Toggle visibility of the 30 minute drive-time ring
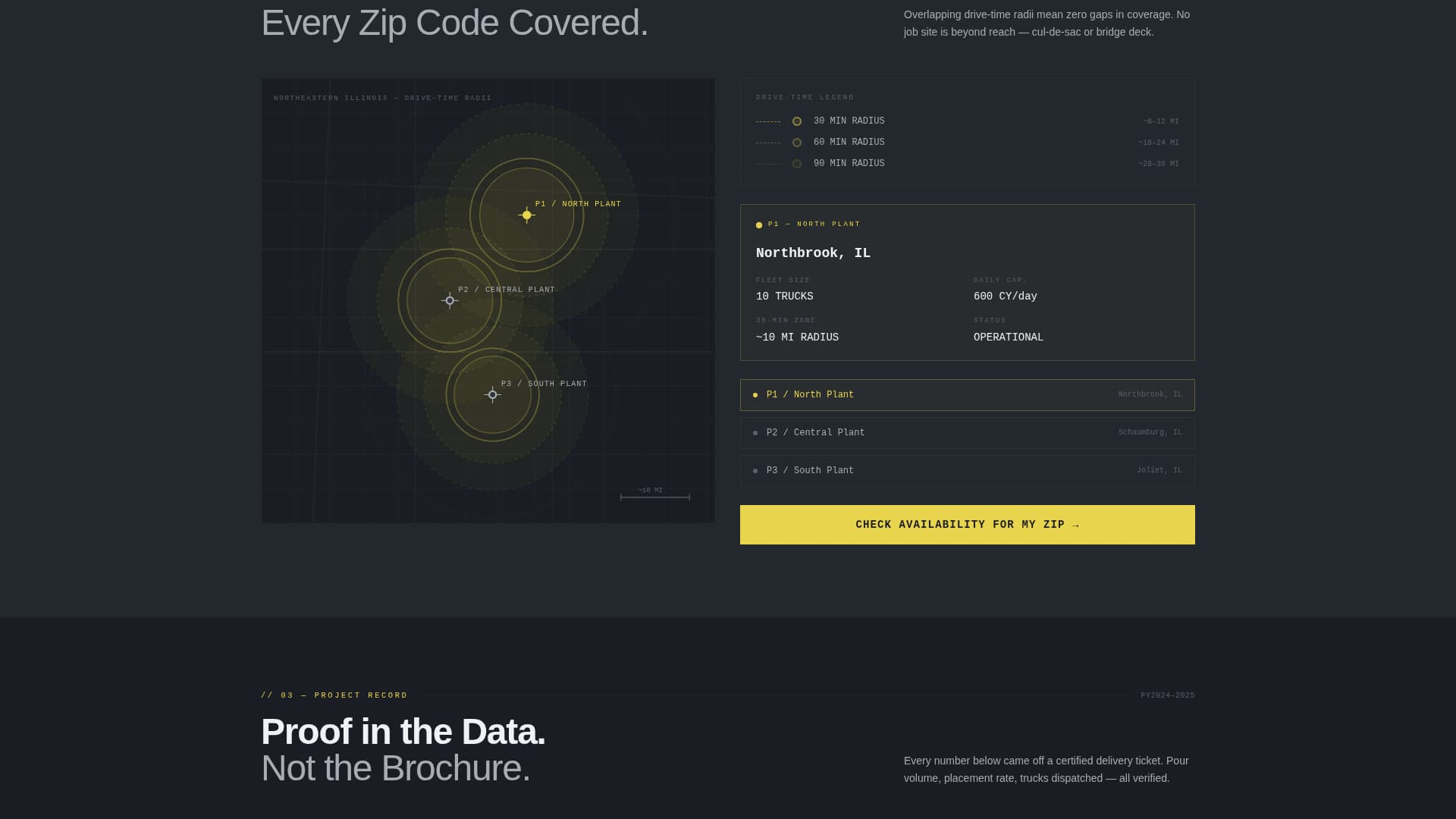The width and height of the screenshot is (1456, 819). 849,121
